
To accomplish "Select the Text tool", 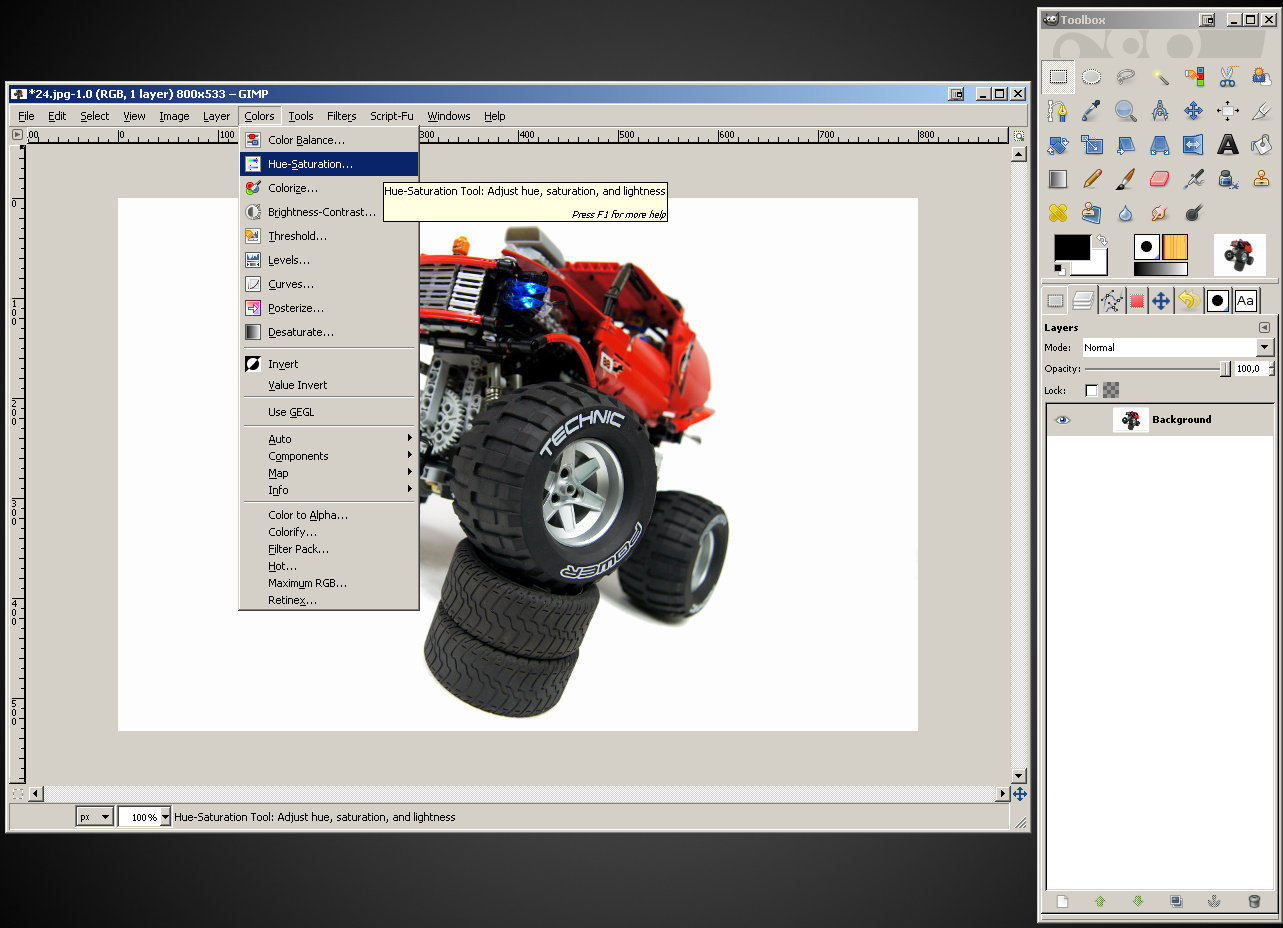I will (x=1228, y=144).
